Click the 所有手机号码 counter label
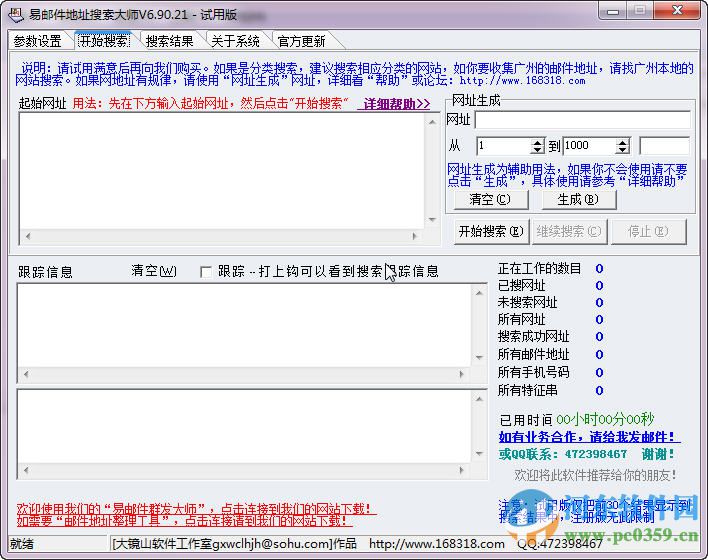The height and width of the screenshot is (560, 708). coord(533,372)
